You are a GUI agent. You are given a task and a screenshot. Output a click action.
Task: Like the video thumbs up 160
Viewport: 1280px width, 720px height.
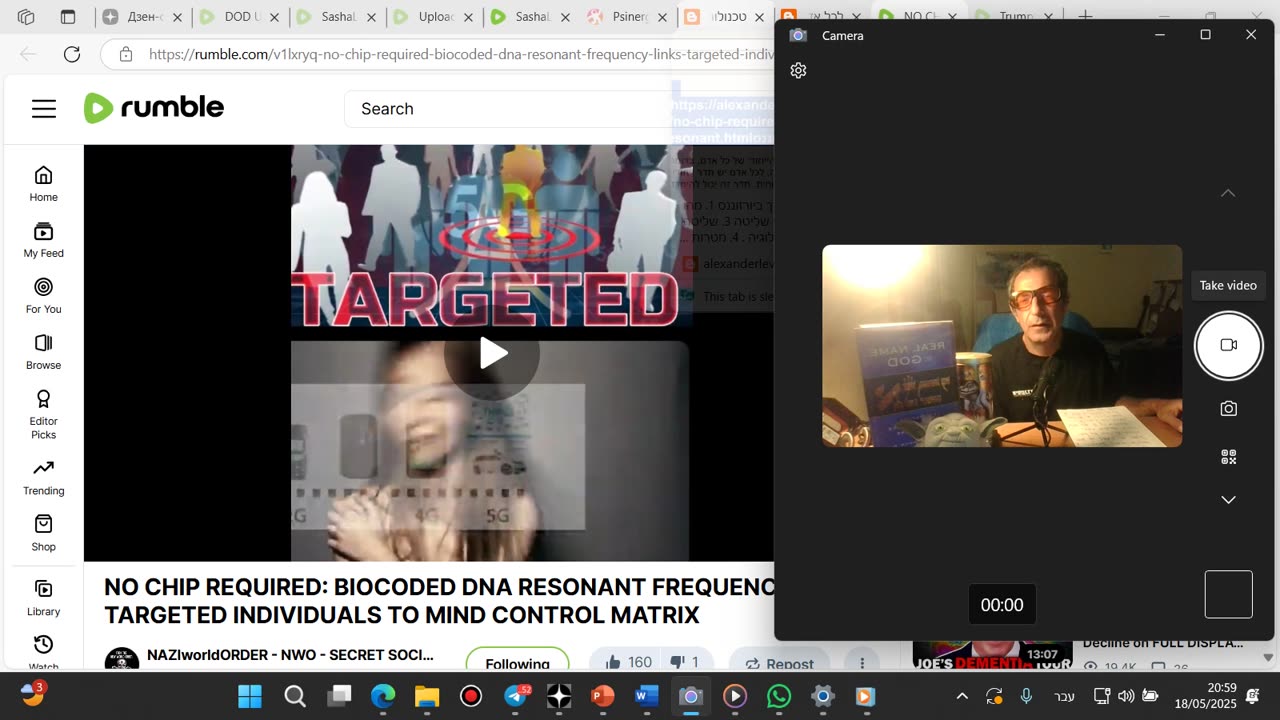tap(628, 662)
